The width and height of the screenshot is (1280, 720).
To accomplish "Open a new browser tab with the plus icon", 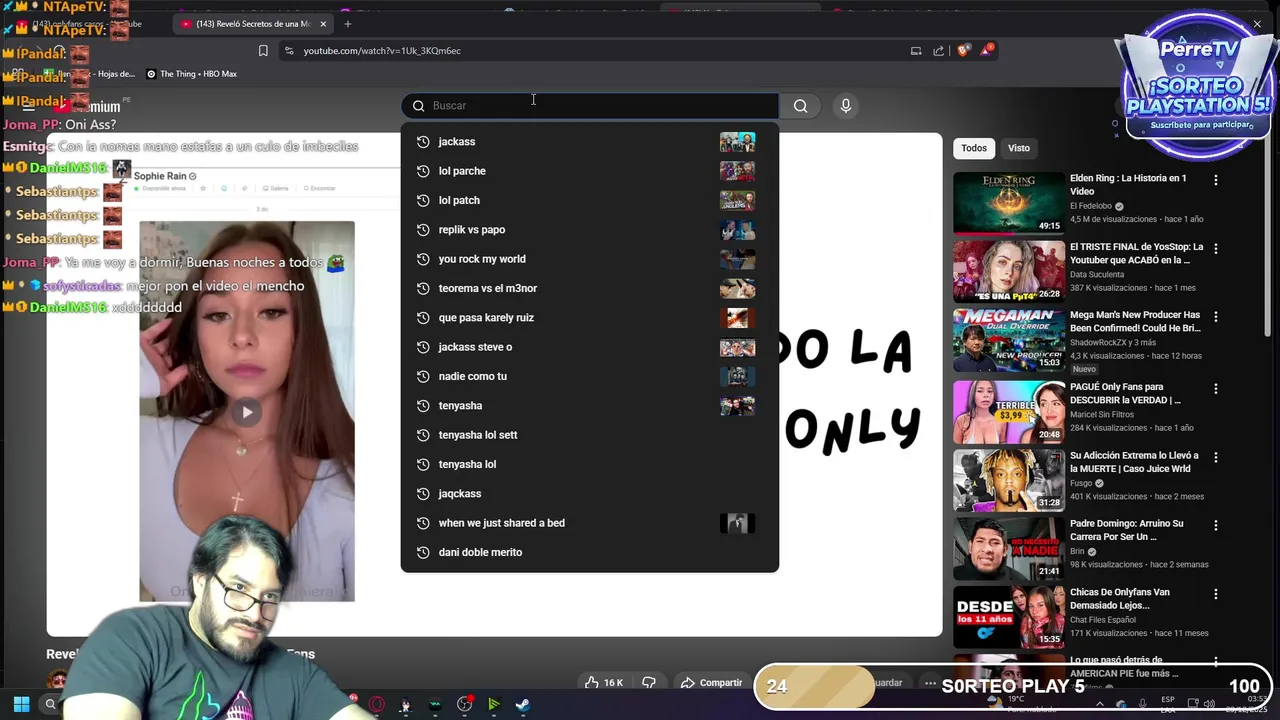I will click(x=348, y=23).
